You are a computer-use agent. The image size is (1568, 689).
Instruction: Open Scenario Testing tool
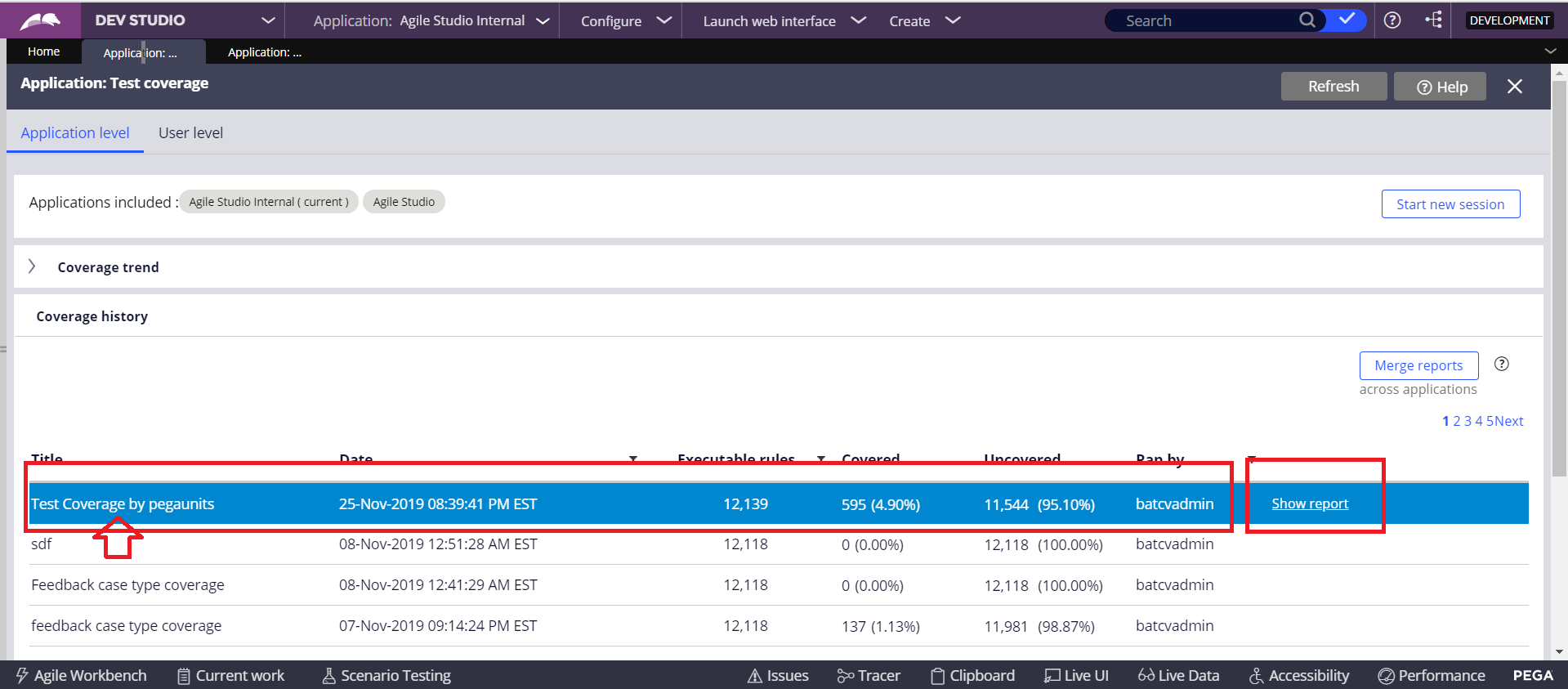point(386,675)
